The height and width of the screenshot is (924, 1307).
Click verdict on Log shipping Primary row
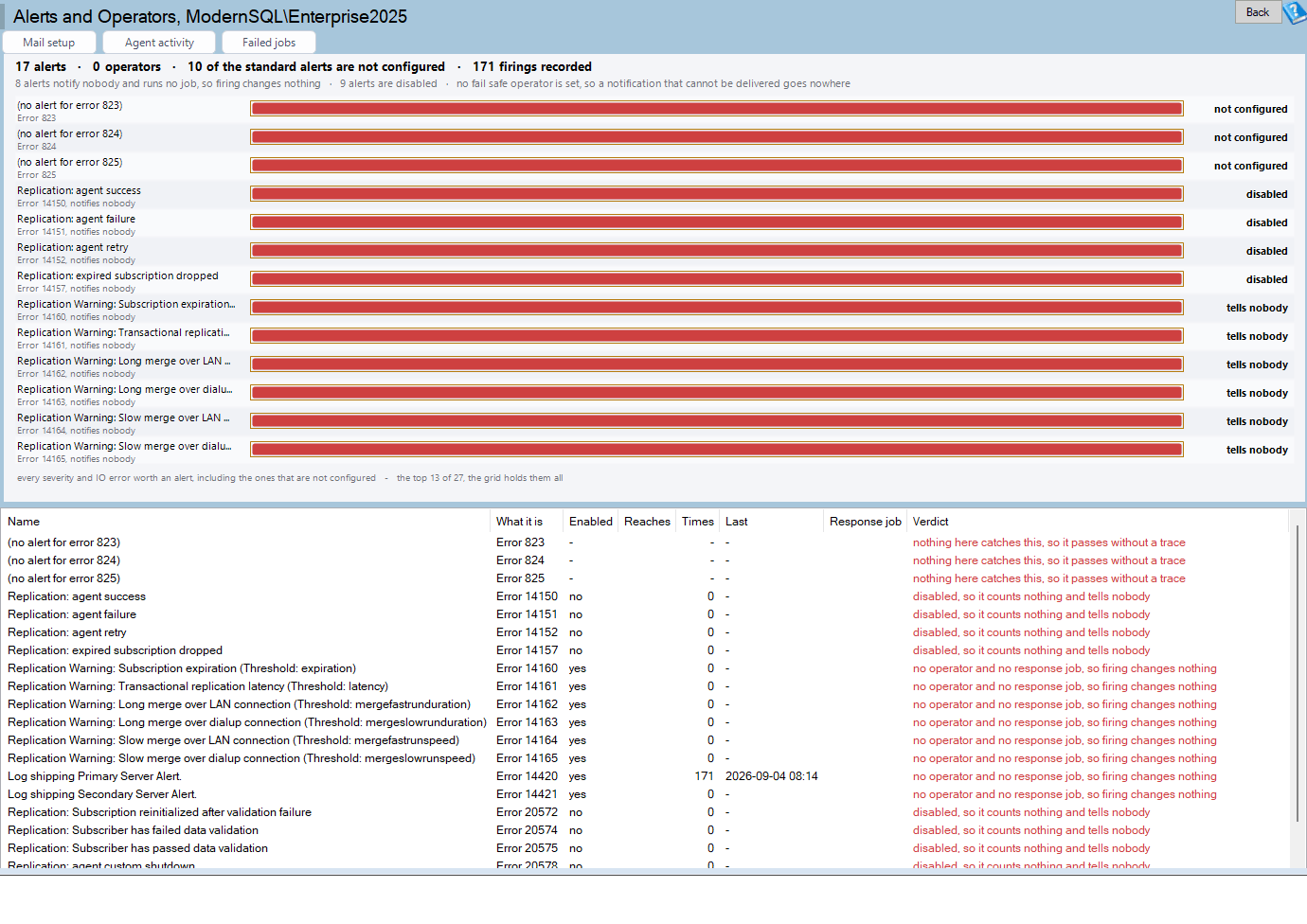(1065, 776)
